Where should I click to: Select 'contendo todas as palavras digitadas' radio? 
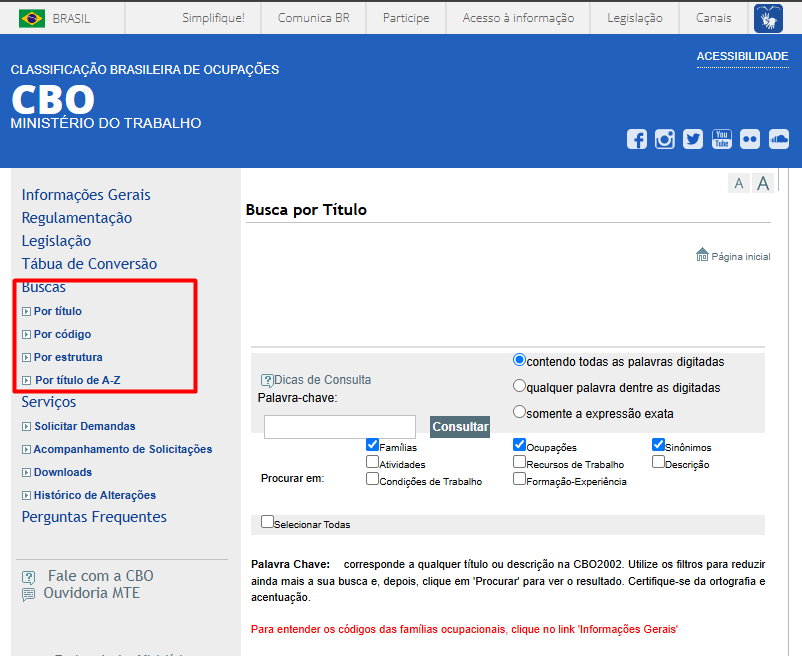[x=519, y=360]
